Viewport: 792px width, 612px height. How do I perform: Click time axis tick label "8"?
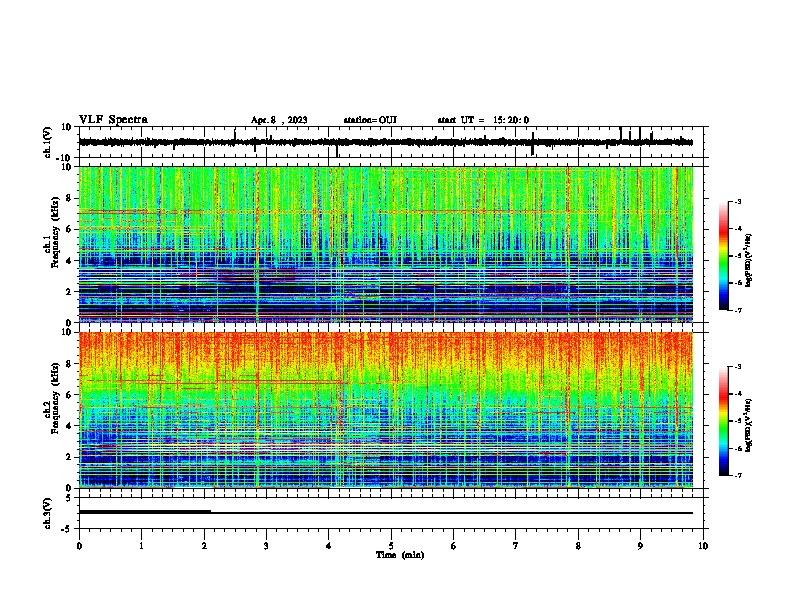pyautogui.click(x=578, y=546)
